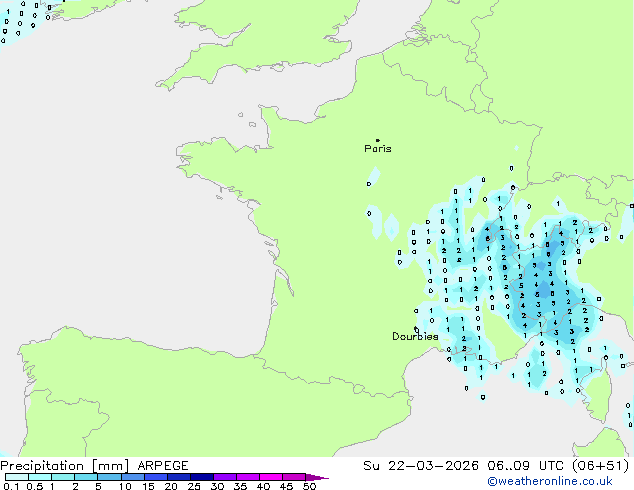This screenshot has width=634, height=490.
Task: Select the 25–30 mm dark blue swatch
Action: (x=202, y=477)
